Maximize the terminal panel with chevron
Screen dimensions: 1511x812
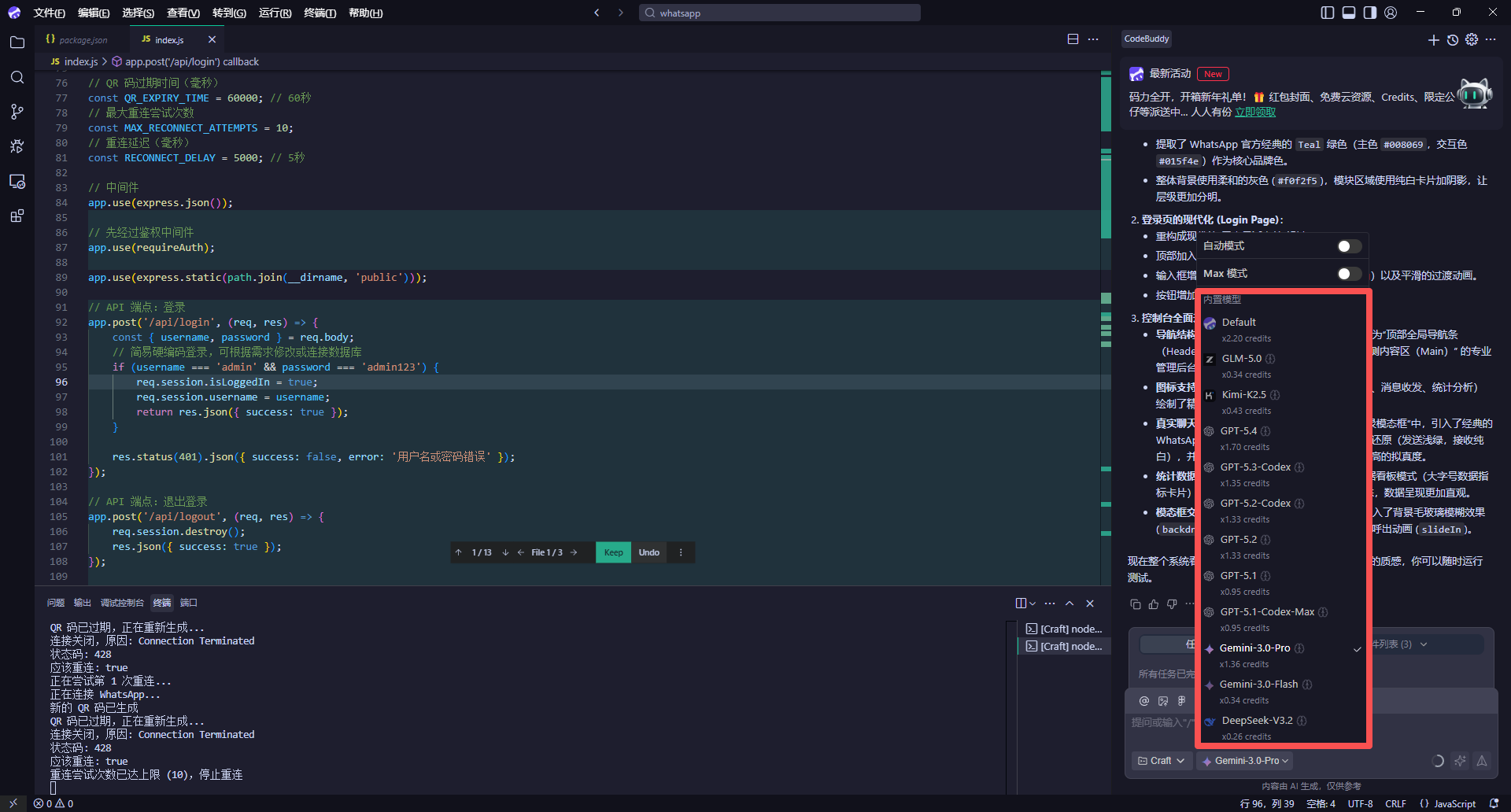(1070, 603)
